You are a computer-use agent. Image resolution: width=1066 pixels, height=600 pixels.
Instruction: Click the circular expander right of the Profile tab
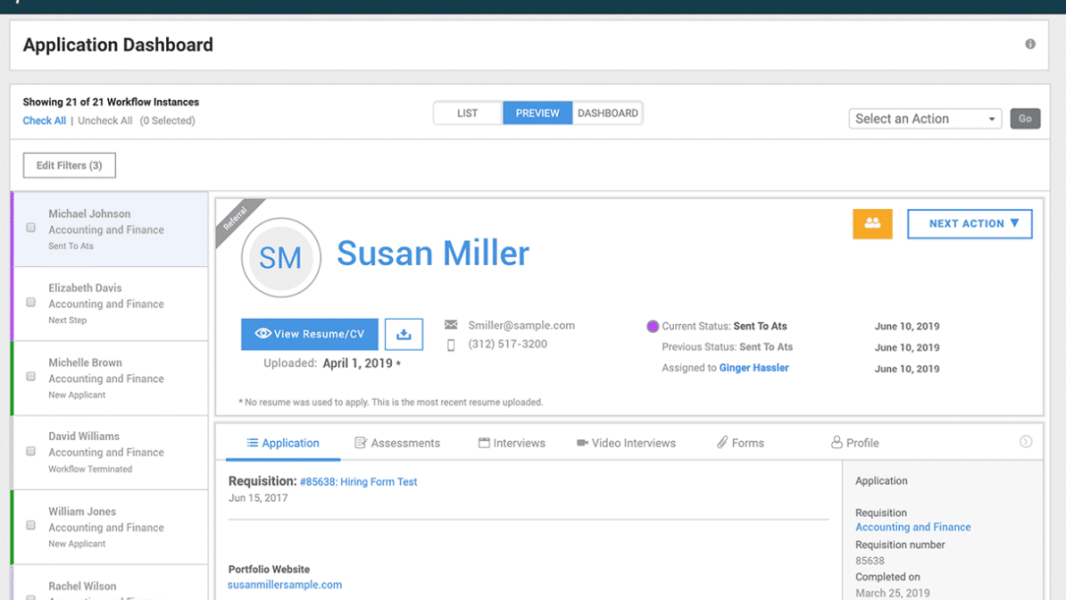[x=1026, y=441]
